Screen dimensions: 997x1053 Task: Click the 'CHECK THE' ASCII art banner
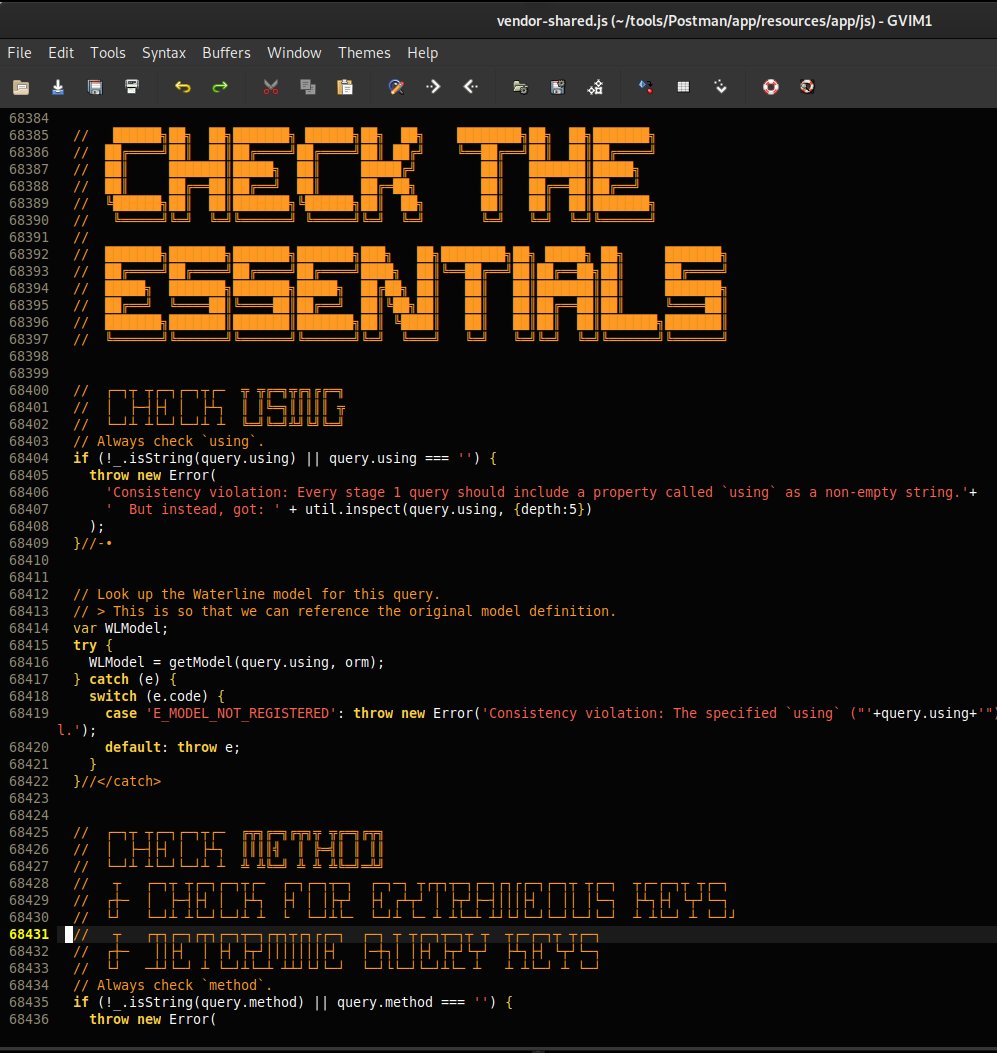tap(379, 173)
